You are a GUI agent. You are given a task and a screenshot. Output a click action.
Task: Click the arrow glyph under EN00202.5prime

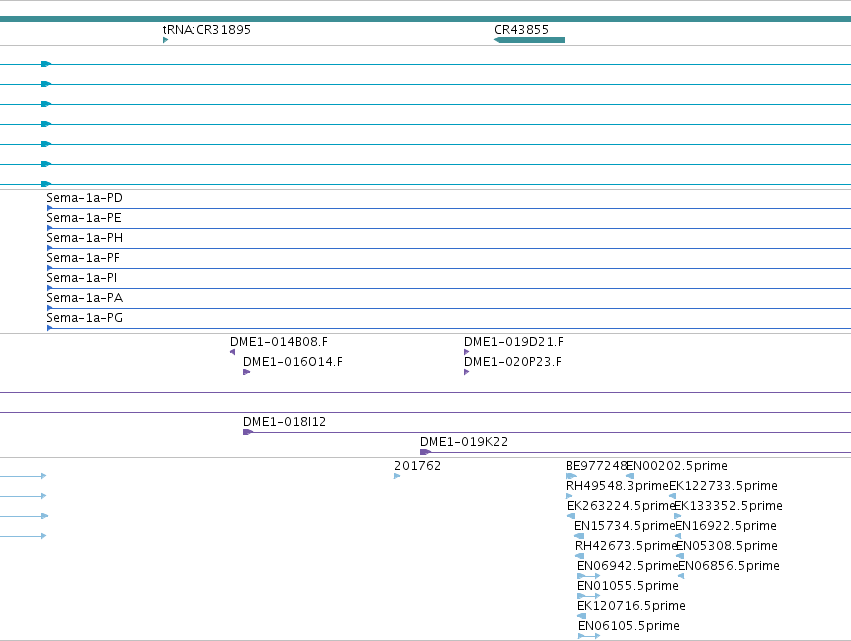(630, 476)
